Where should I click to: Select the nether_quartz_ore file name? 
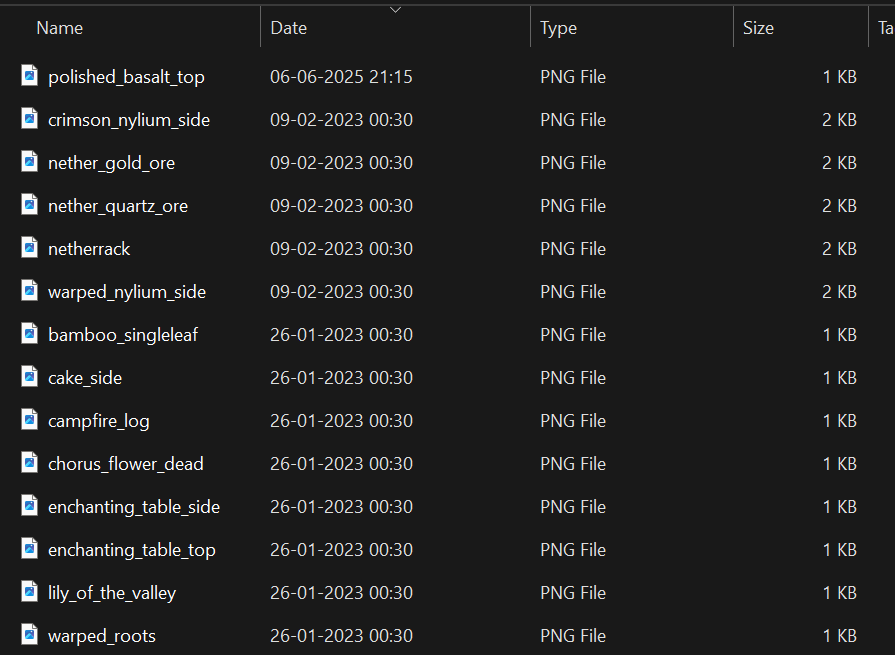118,206
